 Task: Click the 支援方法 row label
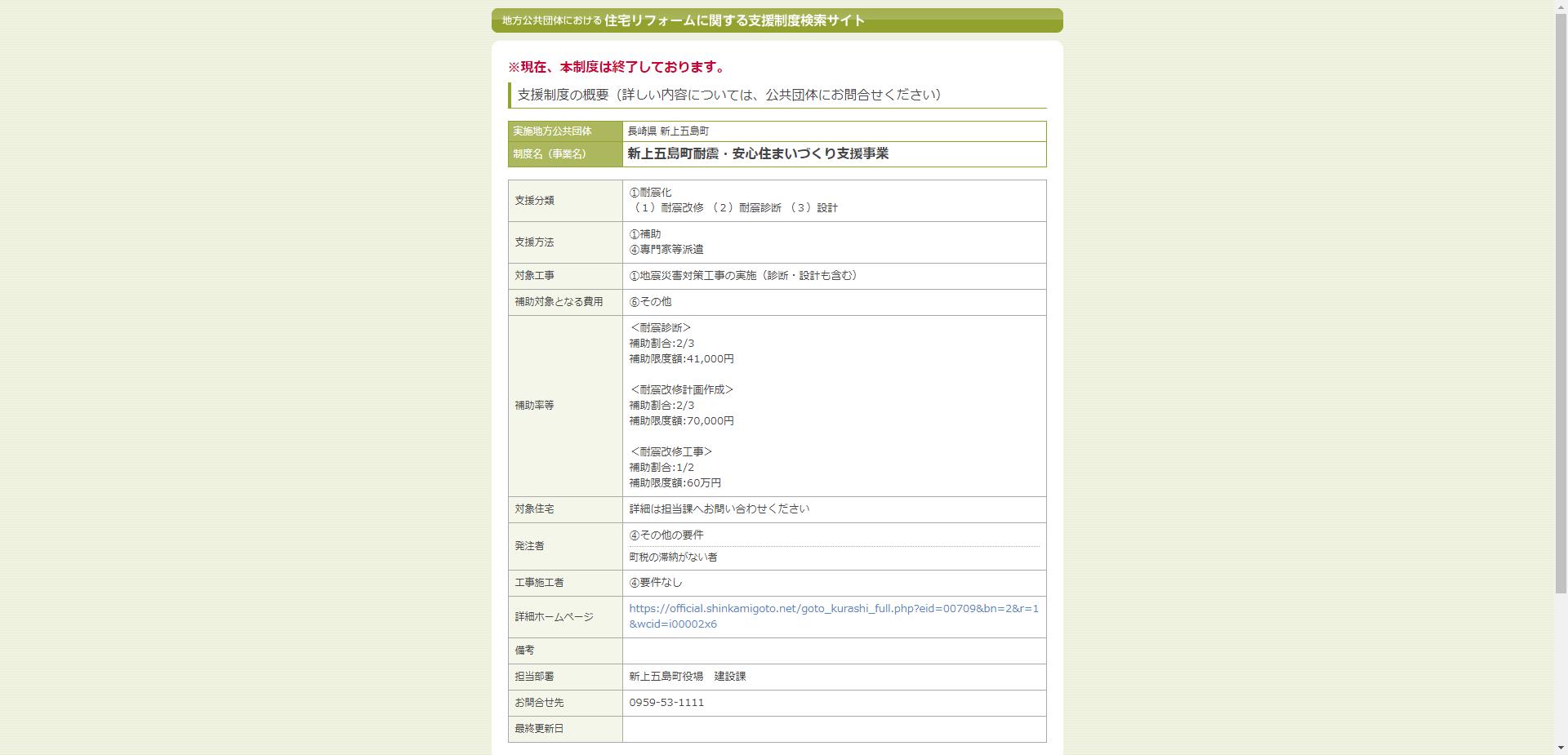[534, 242]
